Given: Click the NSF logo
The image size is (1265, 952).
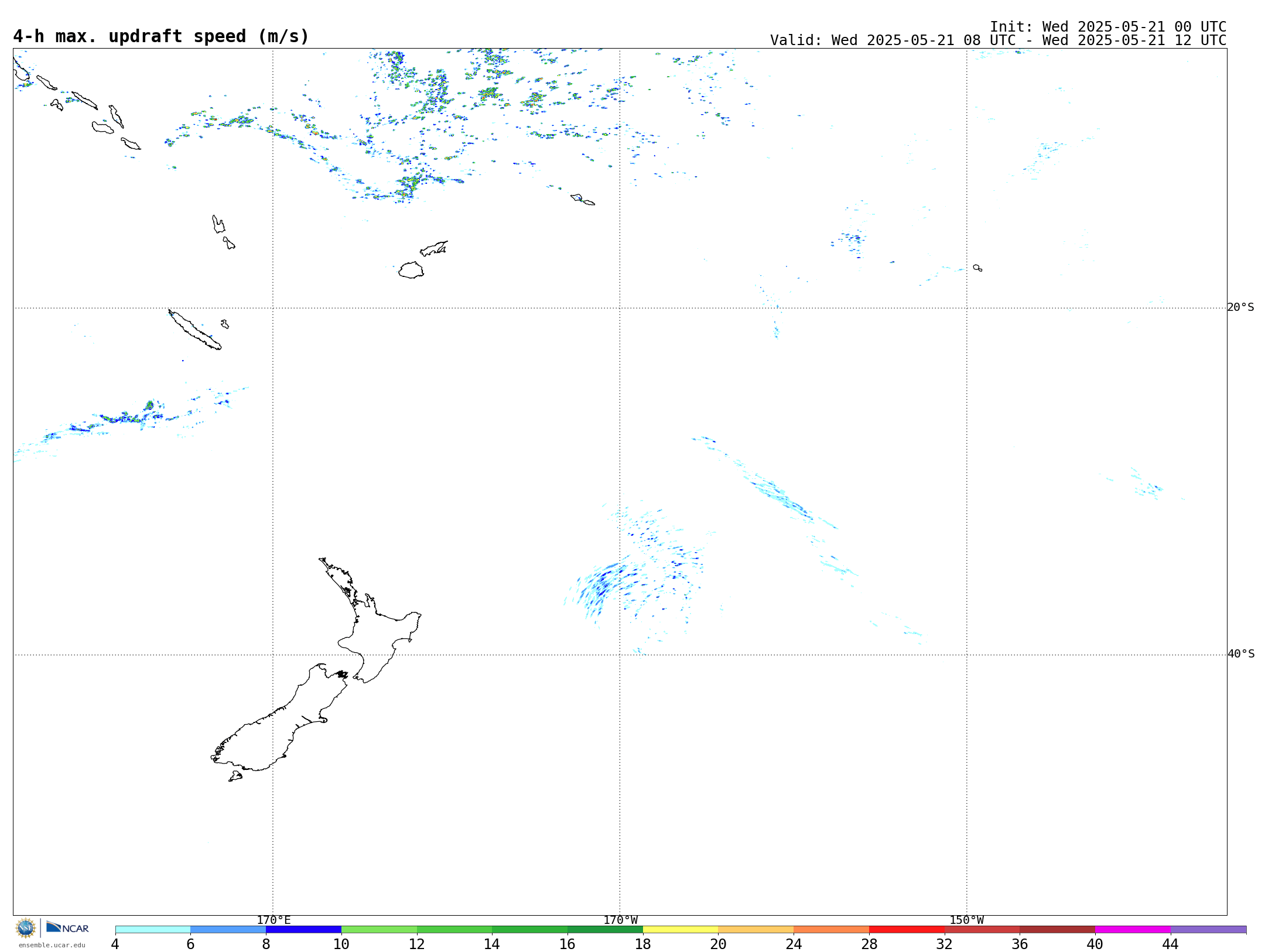Looking at the screenshot, I should [26, 928].
